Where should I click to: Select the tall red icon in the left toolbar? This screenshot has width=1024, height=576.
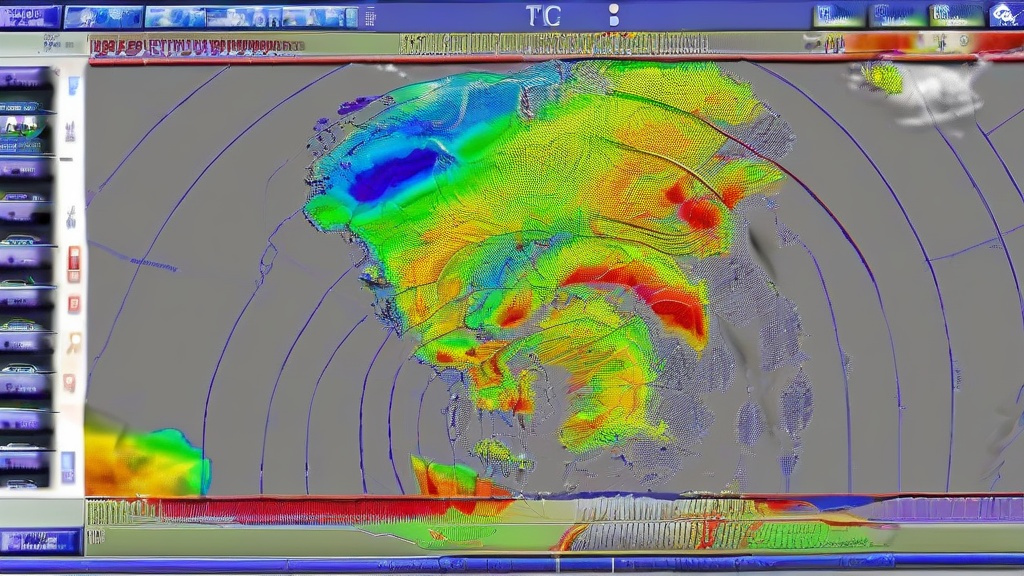tap(73, 263)
